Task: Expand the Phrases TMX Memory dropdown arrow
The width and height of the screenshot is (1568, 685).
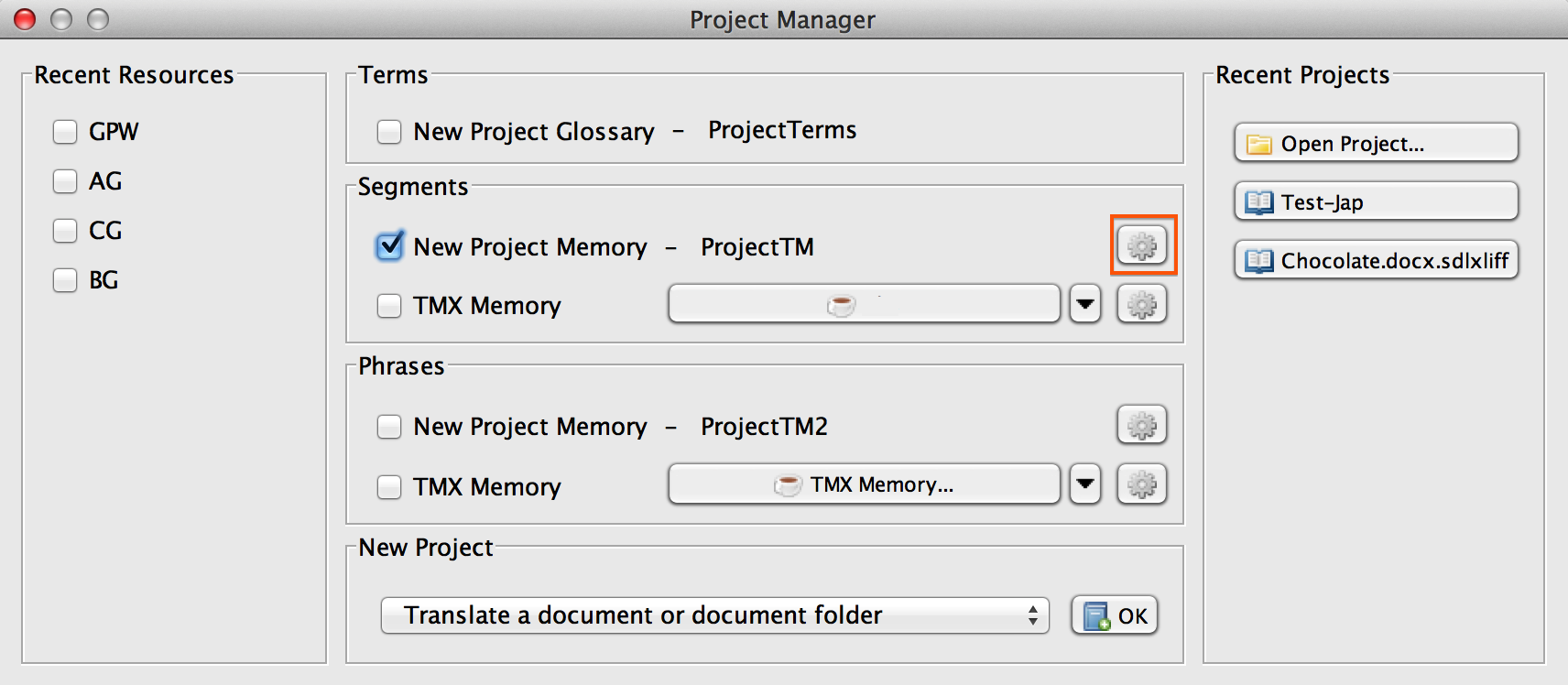Action: click(1085, 484)
